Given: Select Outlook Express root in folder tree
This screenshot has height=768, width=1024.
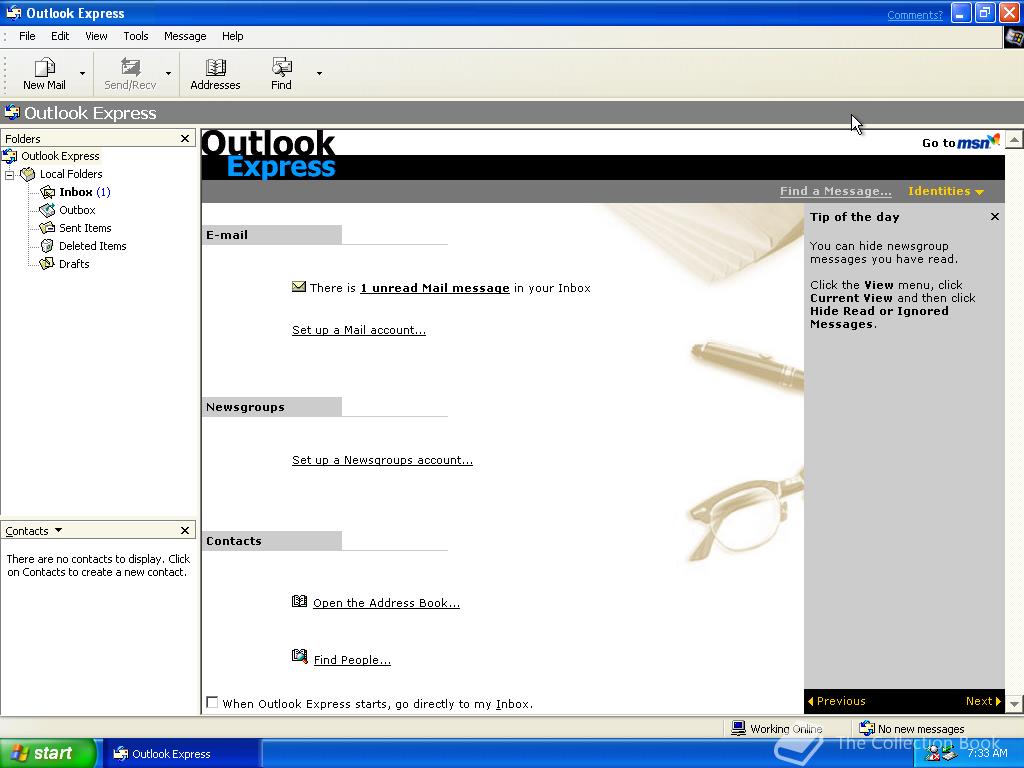Looking at the screenshot, I should pos(60,156).
